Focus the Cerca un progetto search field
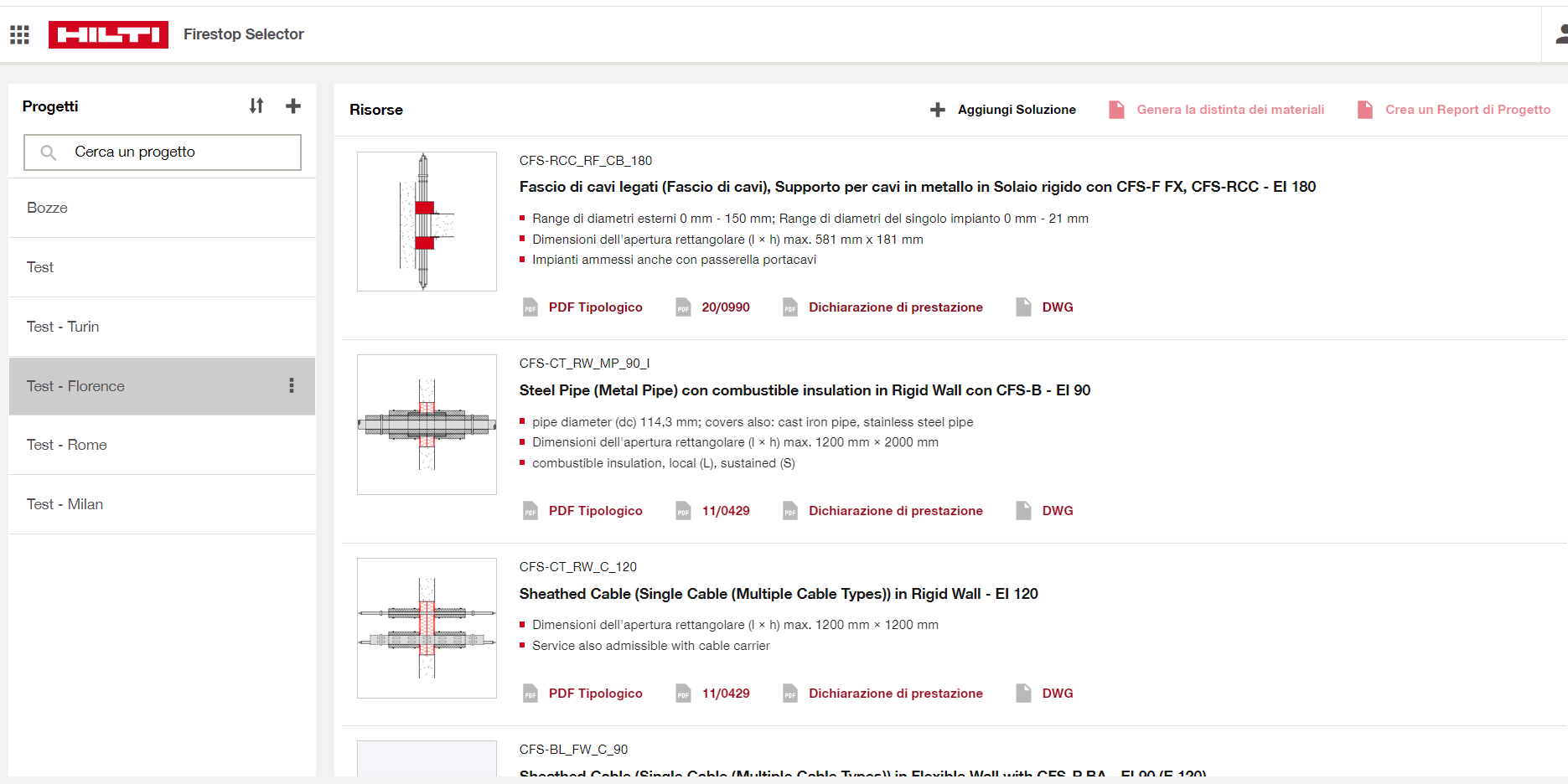The height and width of the screenshot is (784, 1568). point(176,152)
